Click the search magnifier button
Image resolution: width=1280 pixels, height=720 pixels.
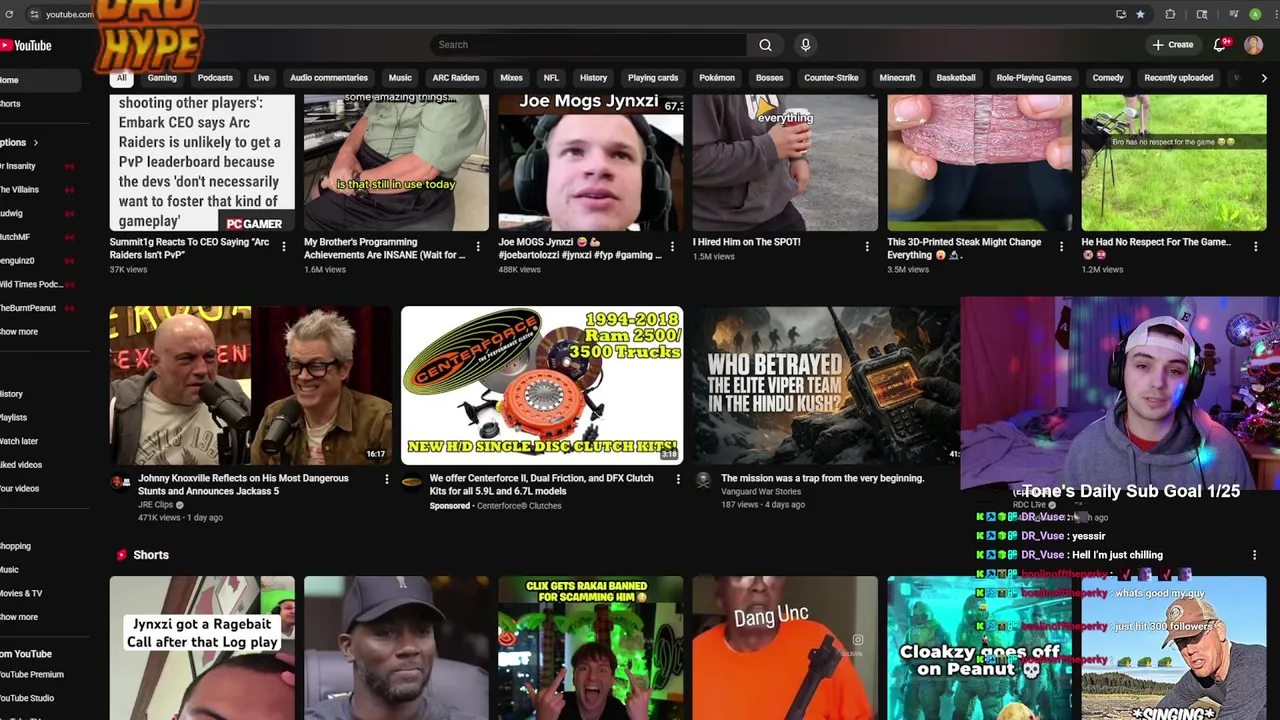click(x=765, y=45)
